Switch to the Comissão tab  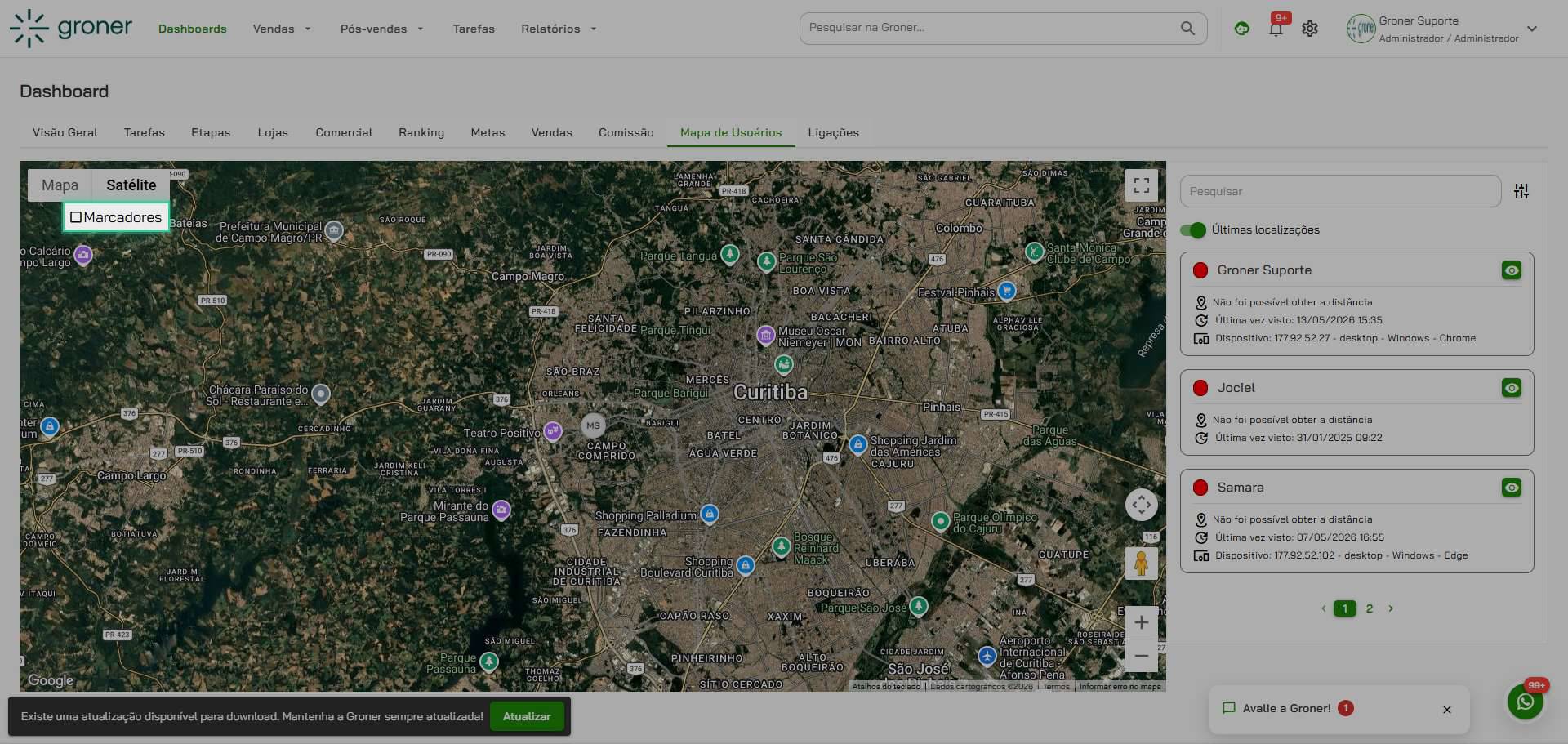[x=626, y=132]
